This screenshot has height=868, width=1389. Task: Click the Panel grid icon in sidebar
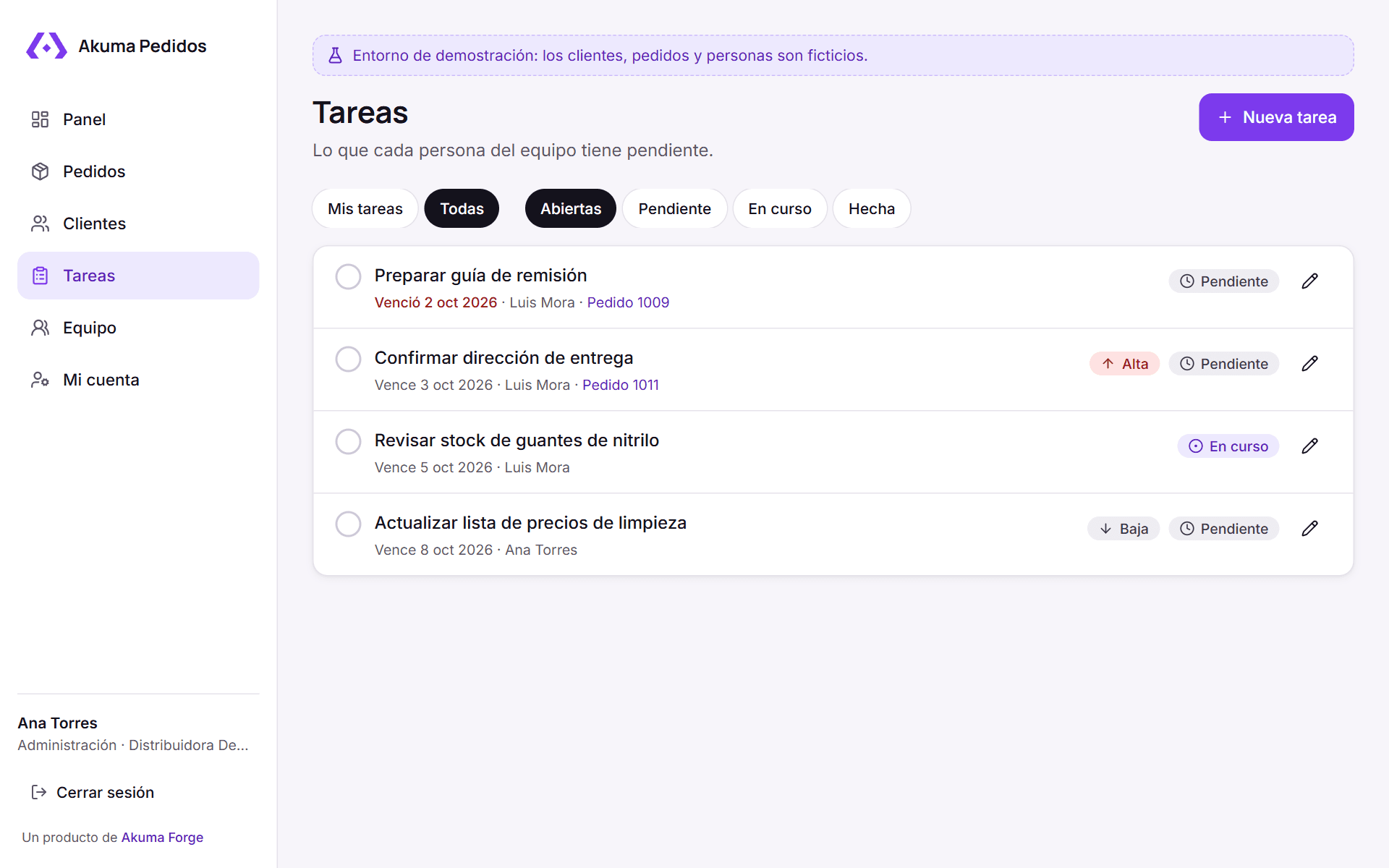tap(40, 119)
